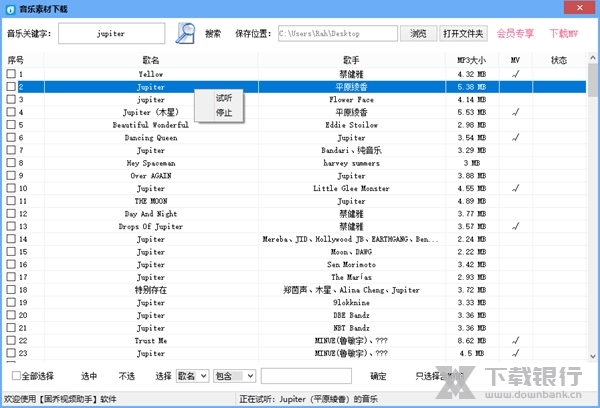600x408 pixels.
Task: Tick the checkbox for row 2 Jupiter
Action: pos(11,87)
